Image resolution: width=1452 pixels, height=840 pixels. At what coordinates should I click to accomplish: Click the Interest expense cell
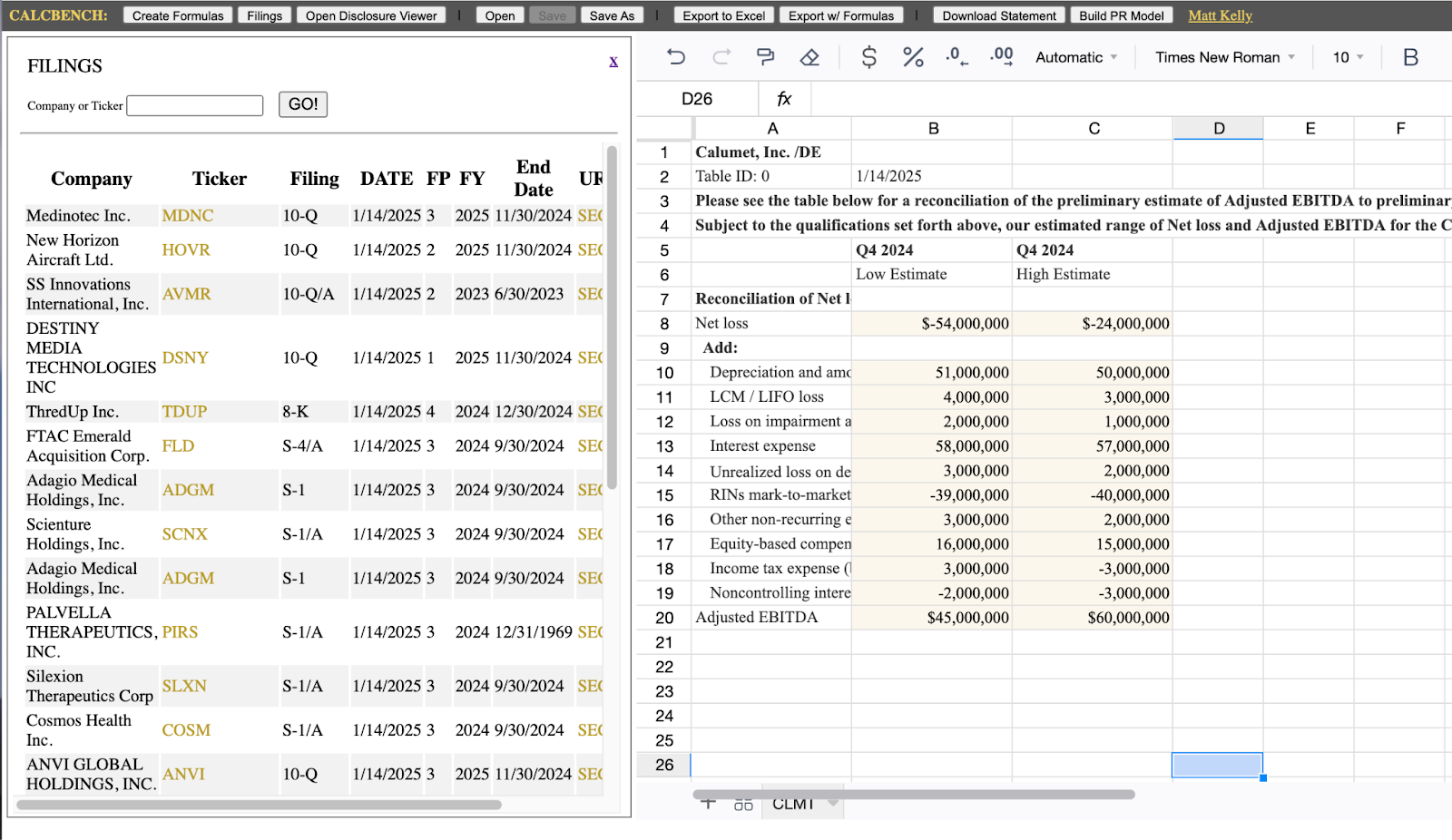tap(771, 446)
